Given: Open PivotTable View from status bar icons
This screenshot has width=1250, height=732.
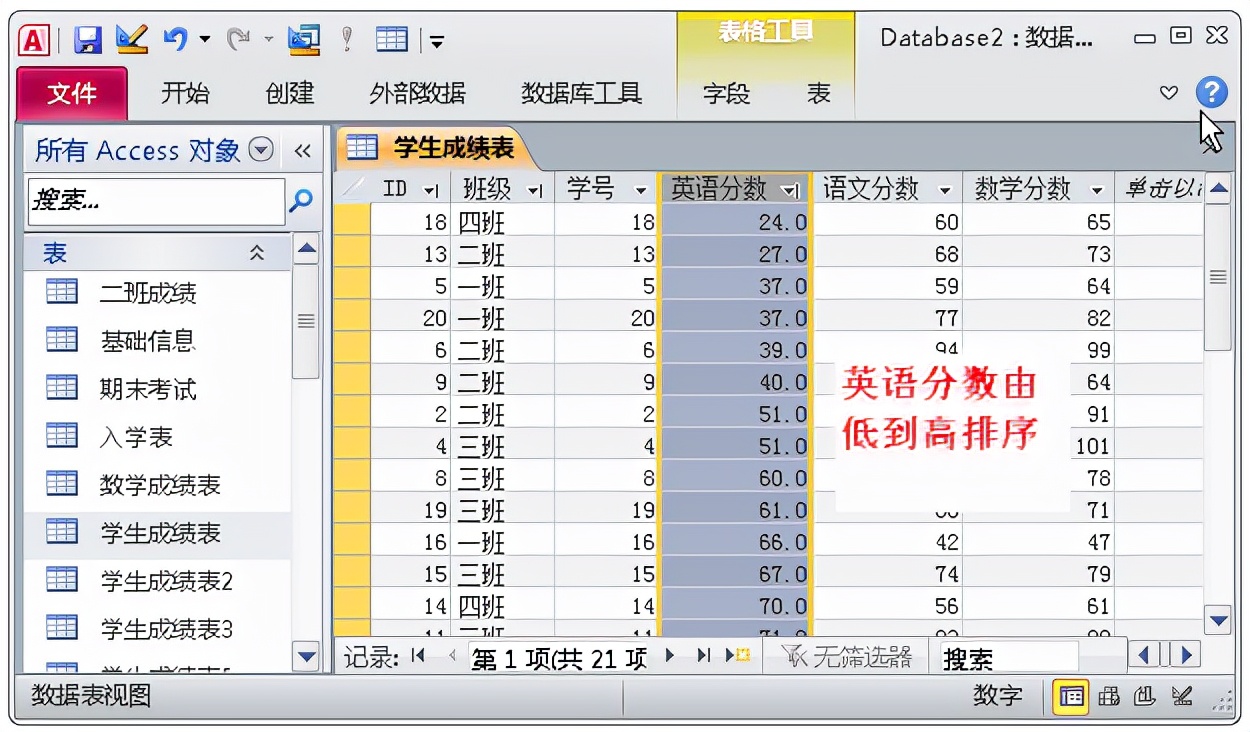Looking at the screenshot, I should coord(1108,698).
